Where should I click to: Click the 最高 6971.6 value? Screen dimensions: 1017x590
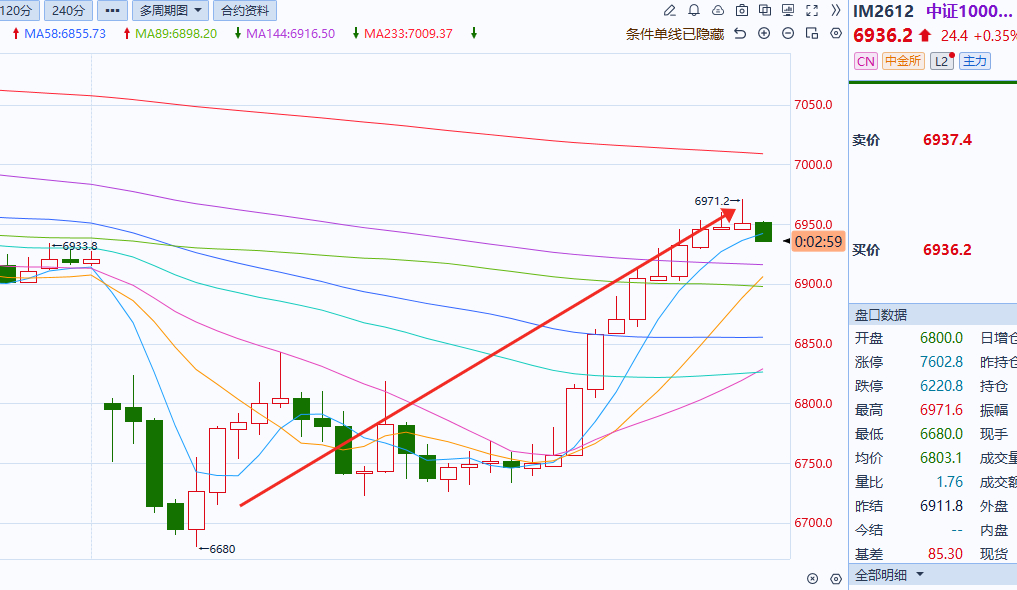coord(941,410)
